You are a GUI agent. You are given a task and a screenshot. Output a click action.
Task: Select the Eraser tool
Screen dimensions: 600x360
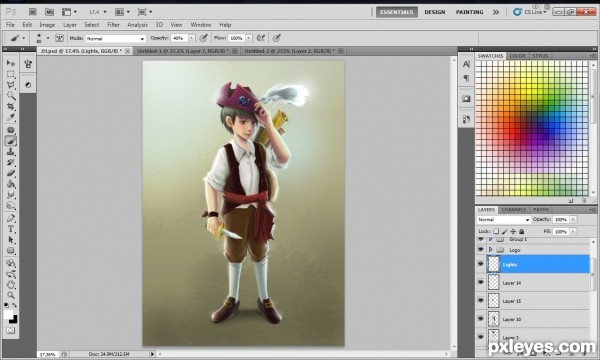click(x=11, y=173)
